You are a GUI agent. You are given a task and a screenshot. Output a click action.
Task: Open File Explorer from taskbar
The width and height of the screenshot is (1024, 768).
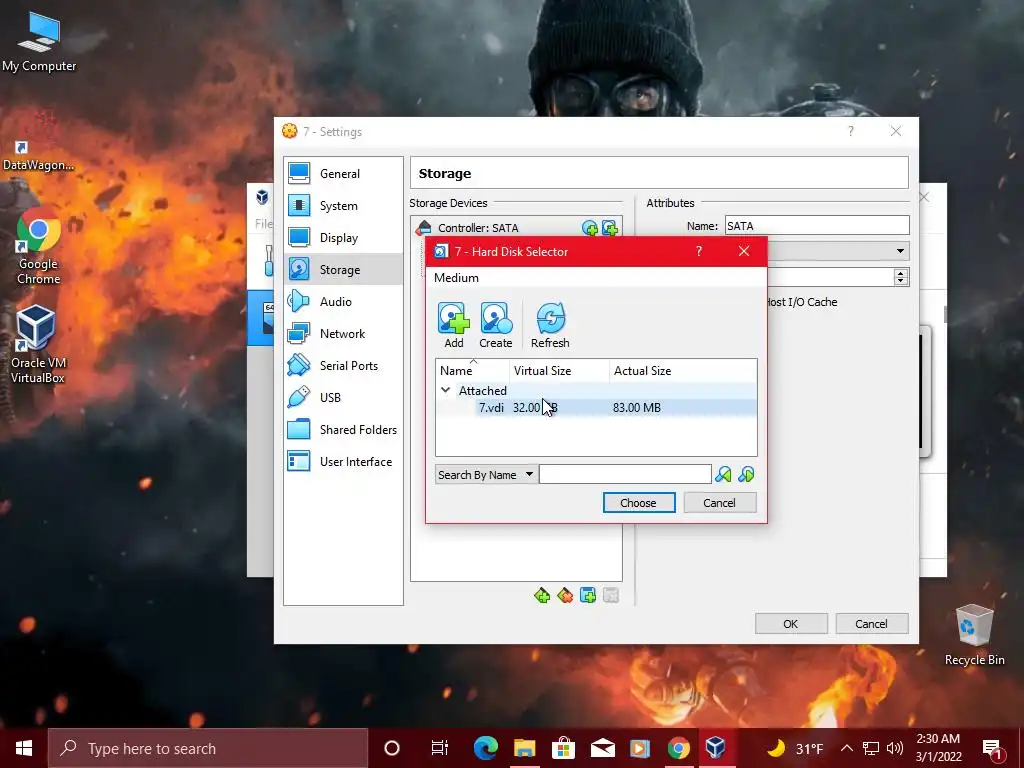[524, 748]
